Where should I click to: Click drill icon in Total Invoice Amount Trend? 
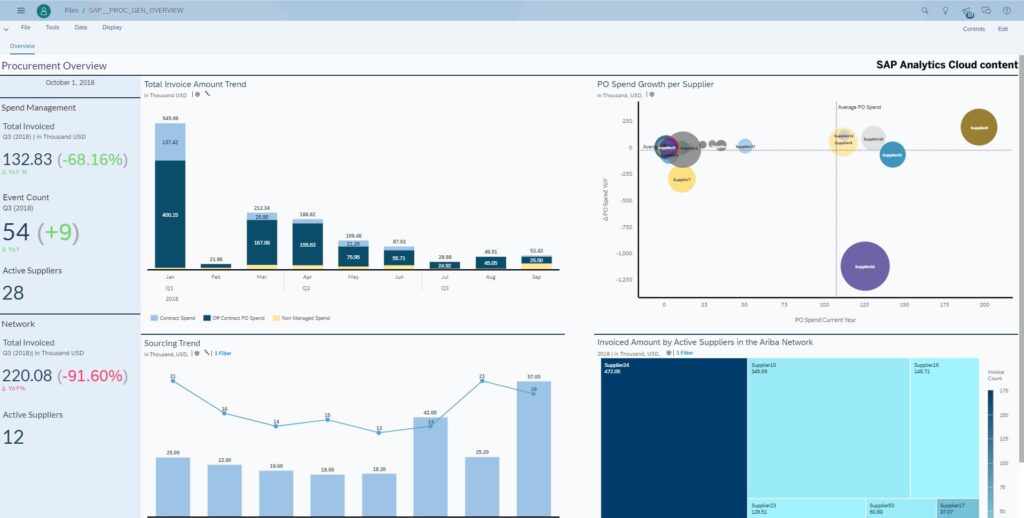click(208, 95)
